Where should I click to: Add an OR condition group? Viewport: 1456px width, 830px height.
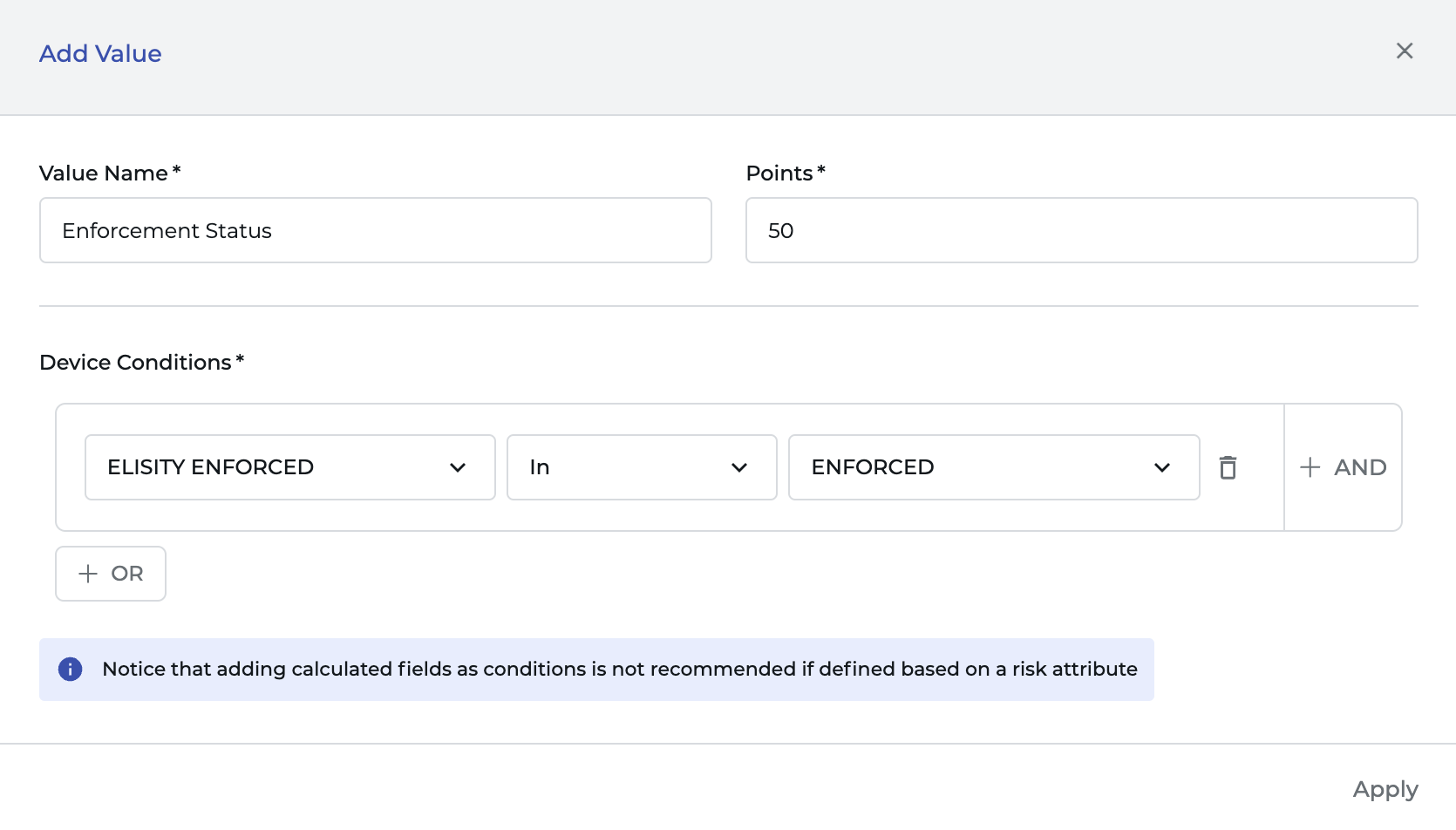tap(111, 574)
